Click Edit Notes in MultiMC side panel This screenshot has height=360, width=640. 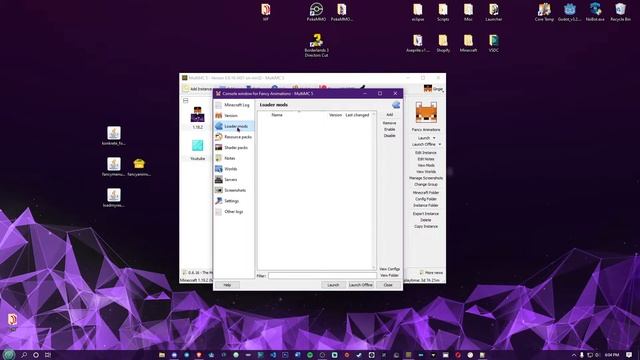(426, 159)
